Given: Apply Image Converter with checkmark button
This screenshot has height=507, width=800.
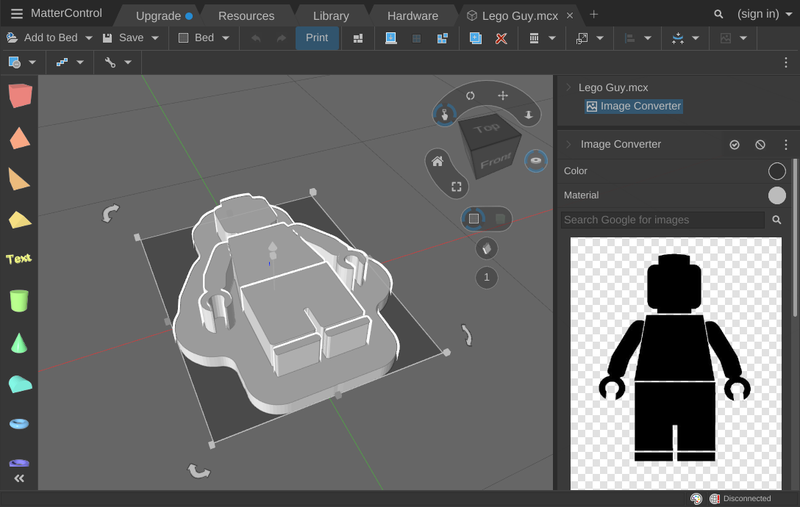Looking at the screenshot, I should [x=734, y=145].
